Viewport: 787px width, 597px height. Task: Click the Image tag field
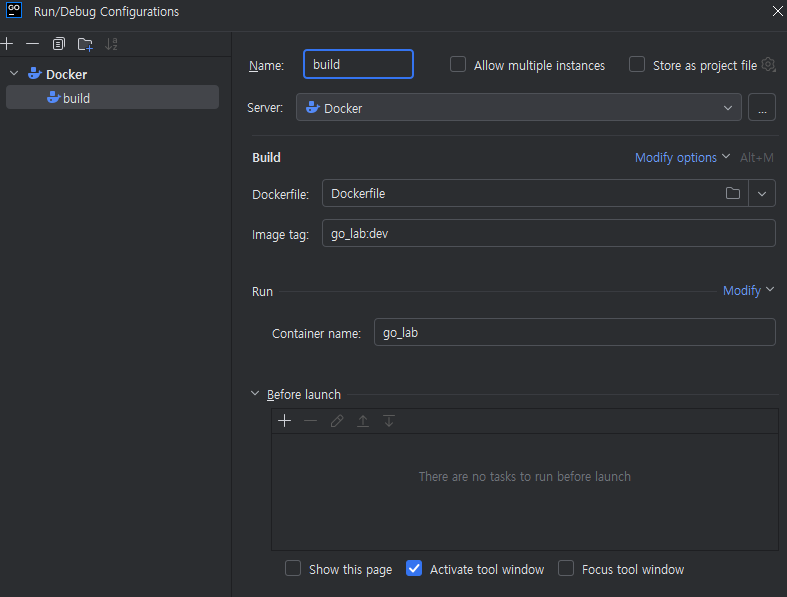point(549,233)
